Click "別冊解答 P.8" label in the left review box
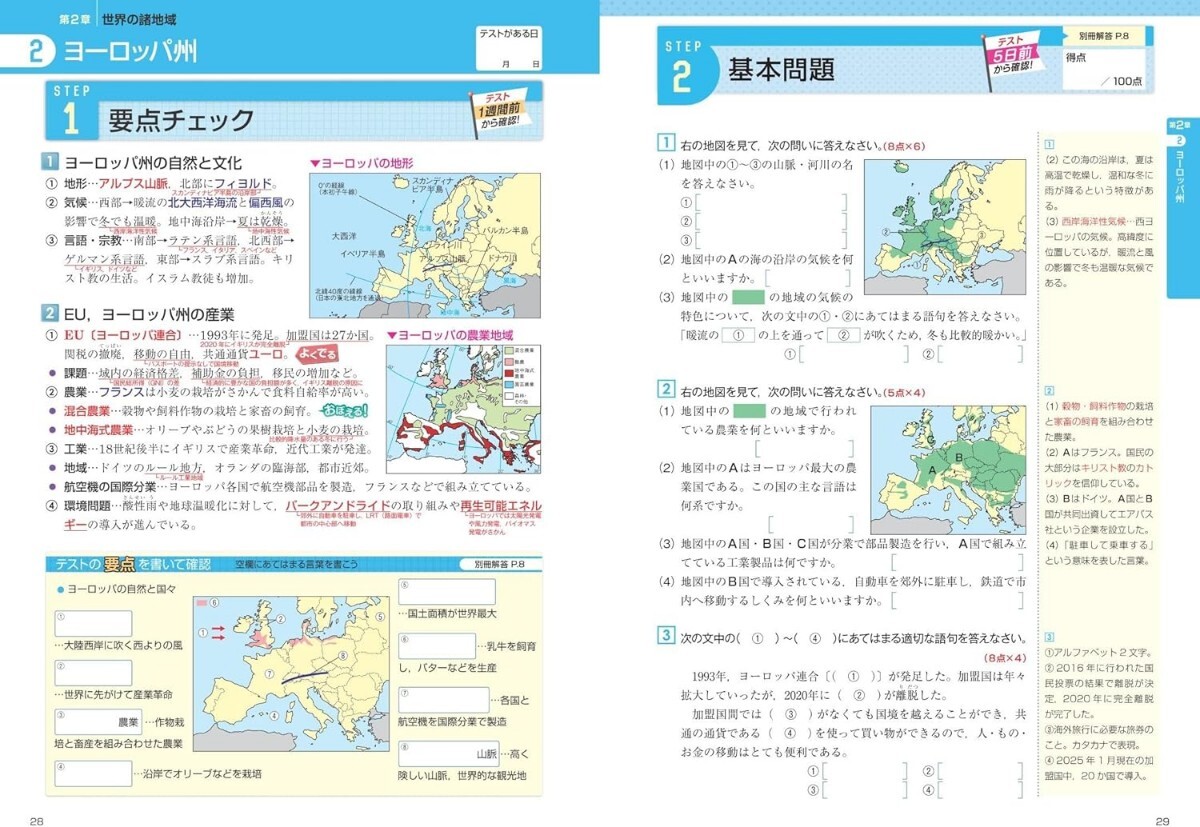Screen dimensions: 1200x827 [x=502, y=565]
